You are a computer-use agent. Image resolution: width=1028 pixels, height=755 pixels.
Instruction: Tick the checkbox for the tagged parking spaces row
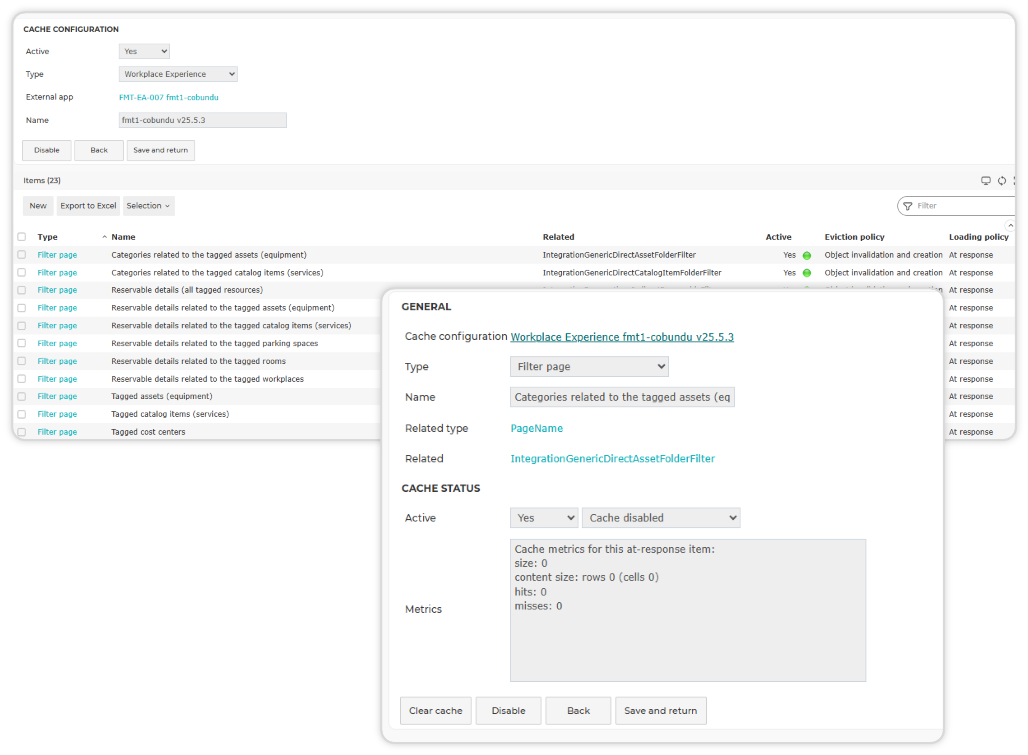[x=22, y=343]
